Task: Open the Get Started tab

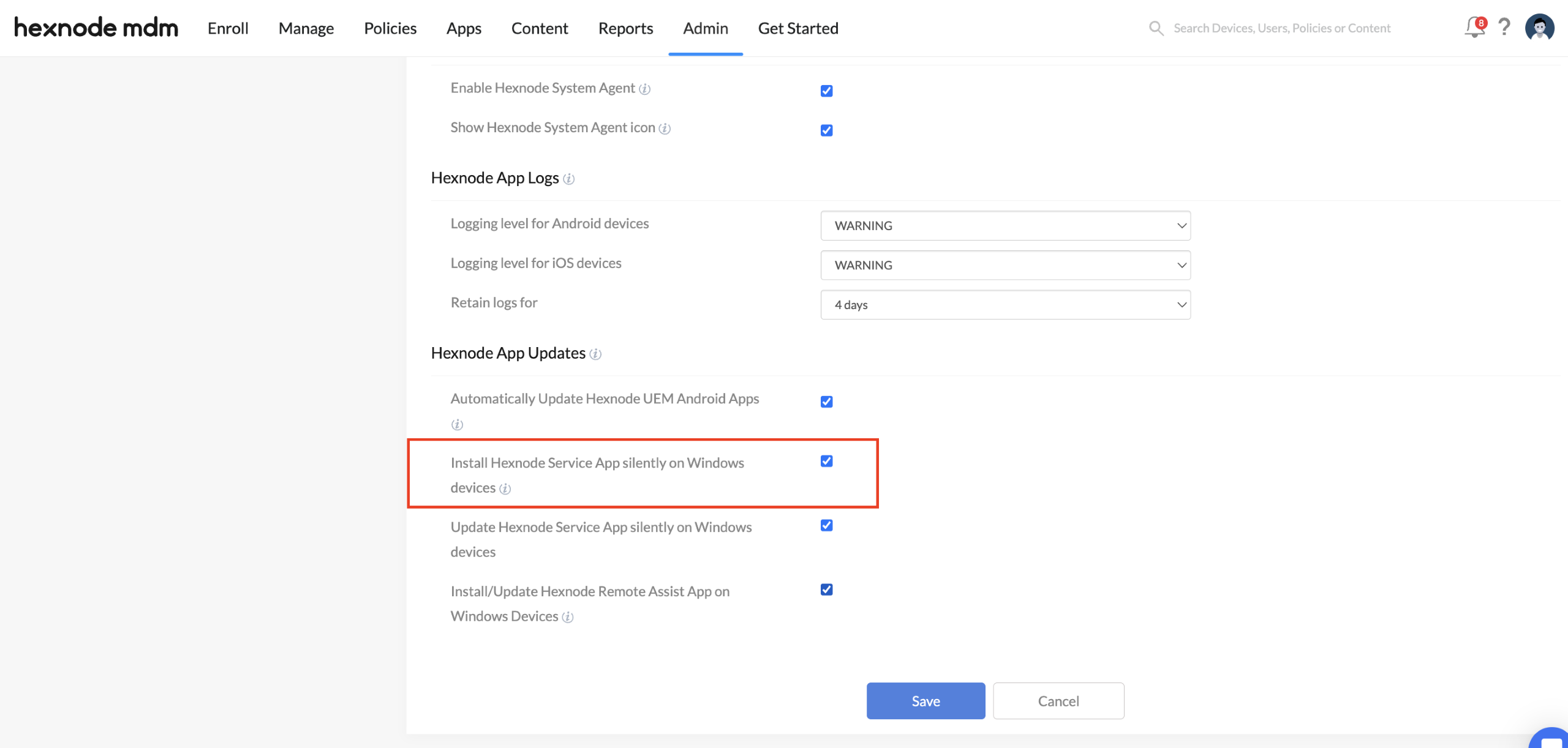Action: click(x=798, y=28)
